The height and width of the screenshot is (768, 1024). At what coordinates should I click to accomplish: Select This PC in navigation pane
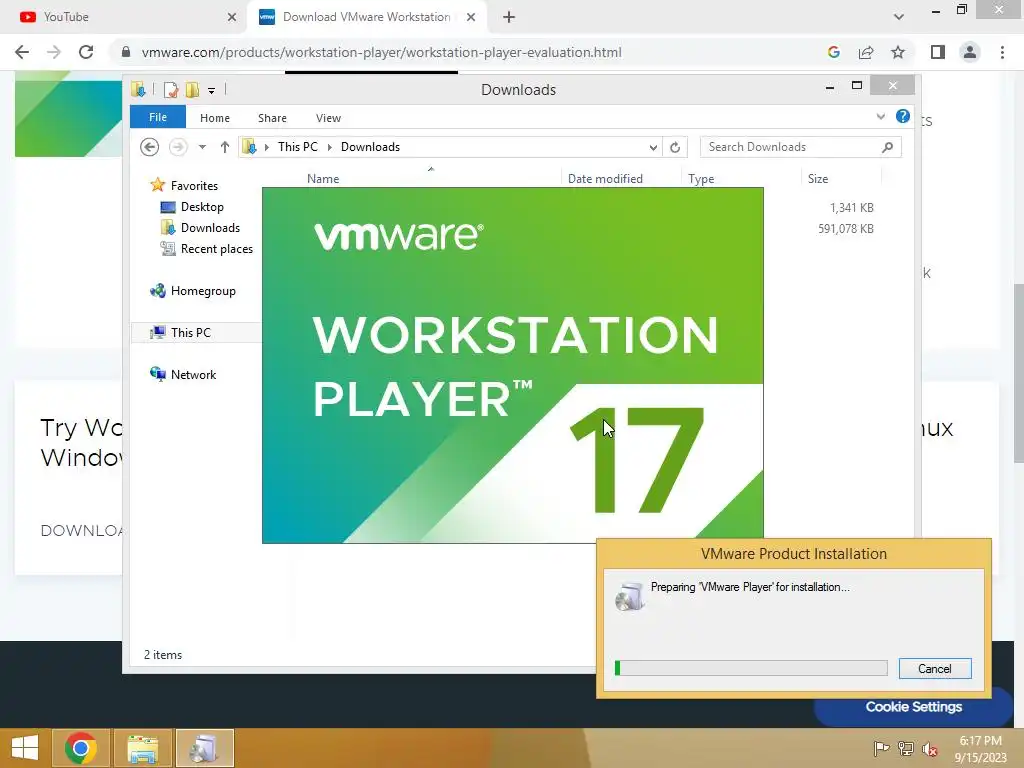[191, 332]
